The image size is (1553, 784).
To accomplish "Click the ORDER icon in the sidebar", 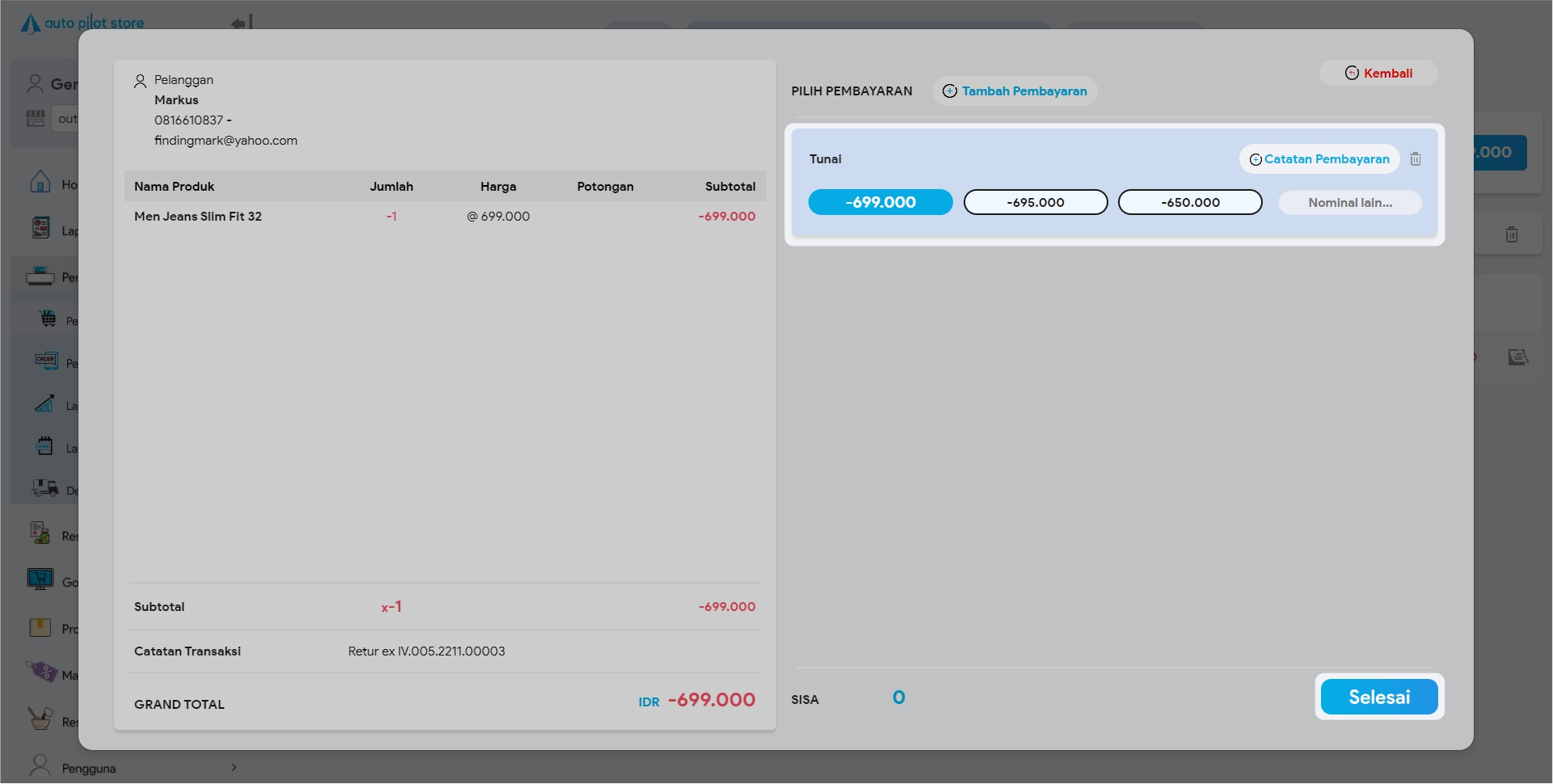I will pos(46,360).
